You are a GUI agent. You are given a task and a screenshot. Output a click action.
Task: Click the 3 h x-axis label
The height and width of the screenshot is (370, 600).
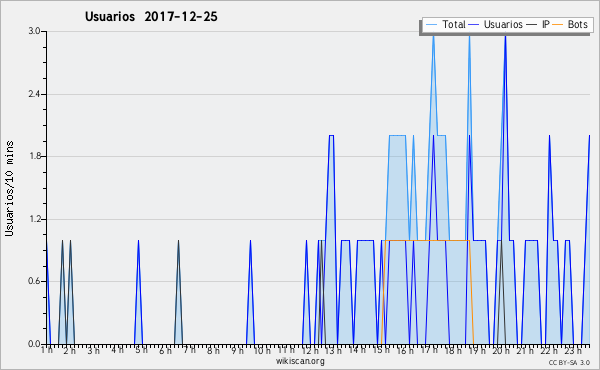coord(93,350)
